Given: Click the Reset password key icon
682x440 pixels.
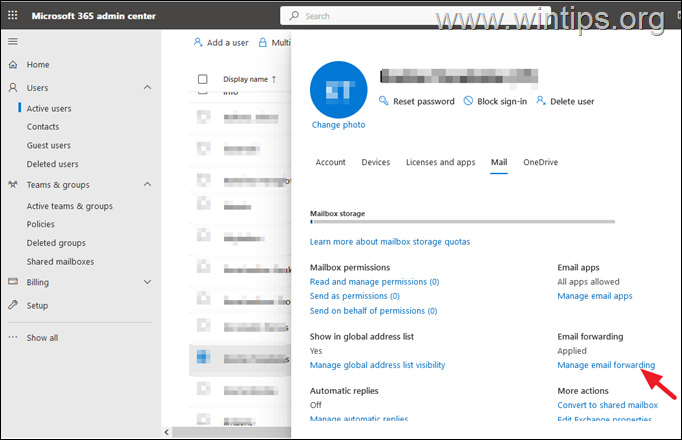Looking at the screenshot, I should (383, 101).
